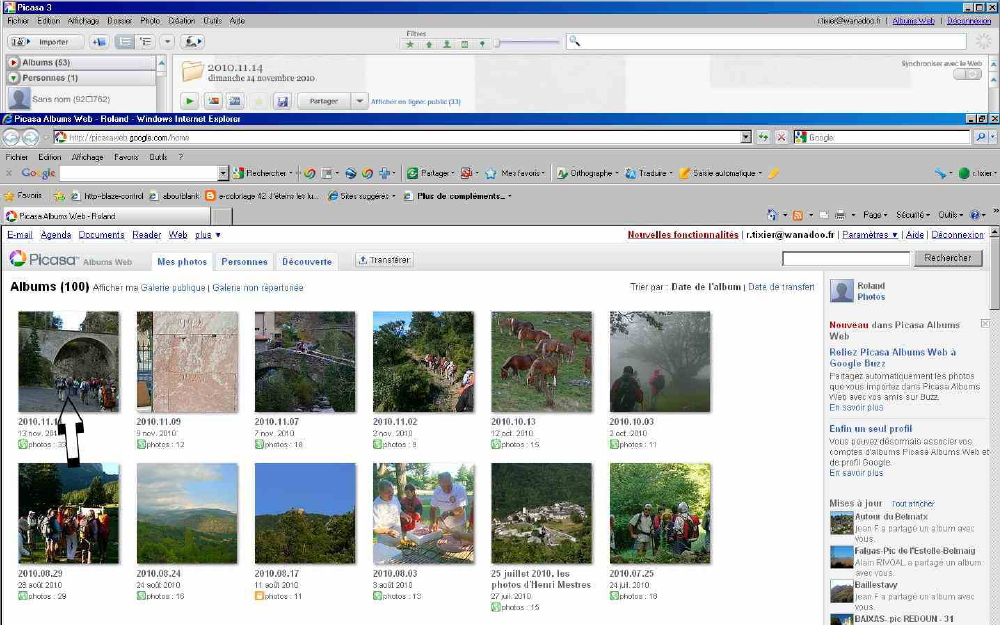Open address bar history dropdown in Internet Explorer
The image size is (1000, 625).
[746, 137]
